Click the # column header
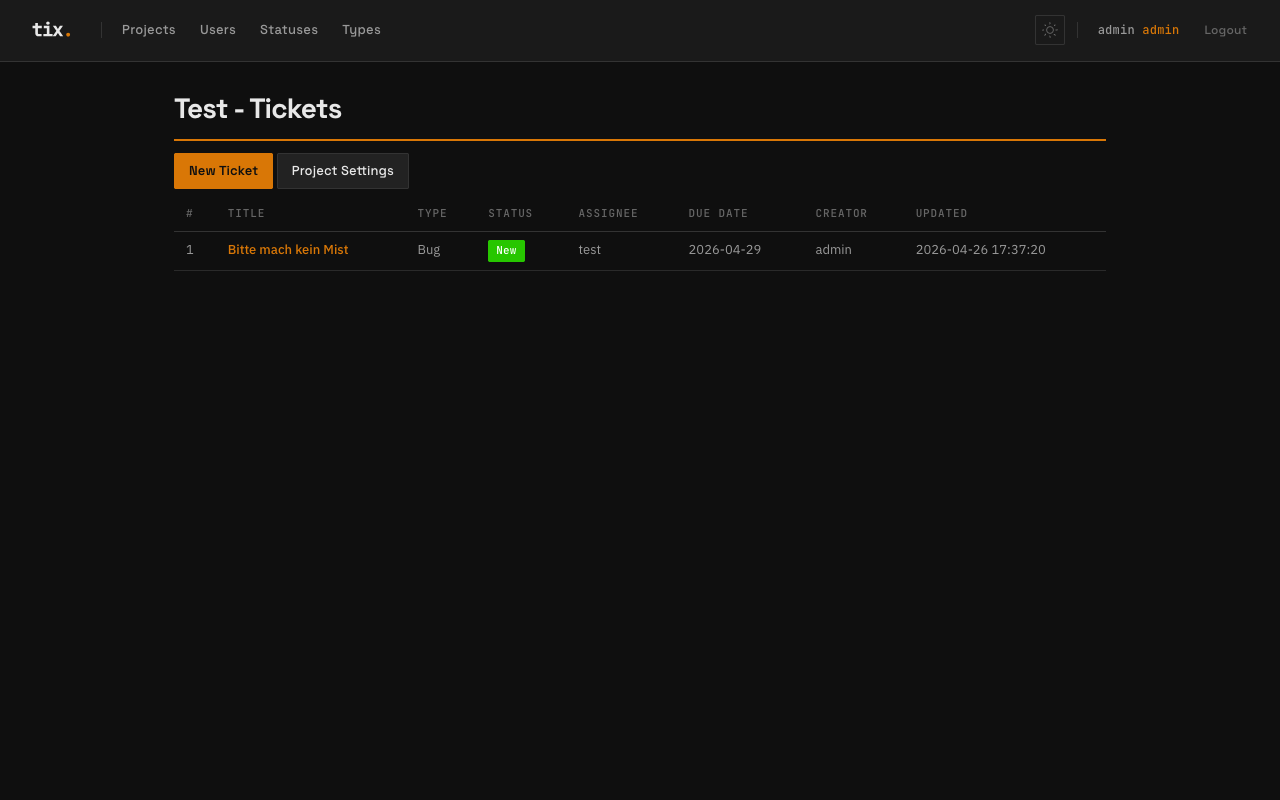1280x800 pixels. click(189, 213)
